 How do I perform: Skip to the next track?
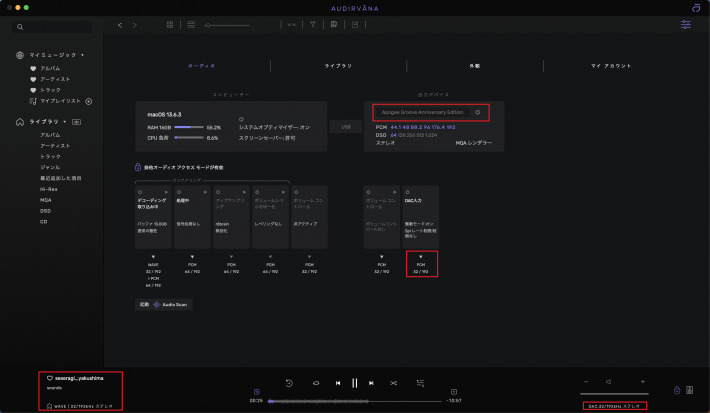pyautogui.click(x=372, y=382)
